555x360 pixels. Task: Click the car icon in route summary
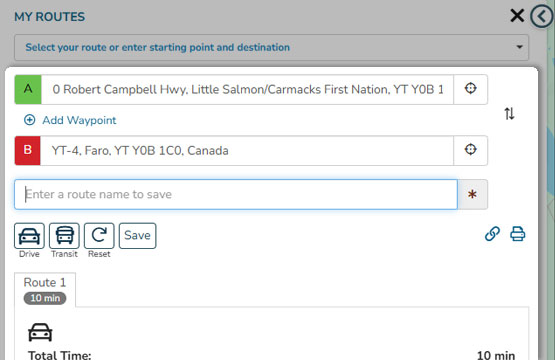tap(40, 332)
